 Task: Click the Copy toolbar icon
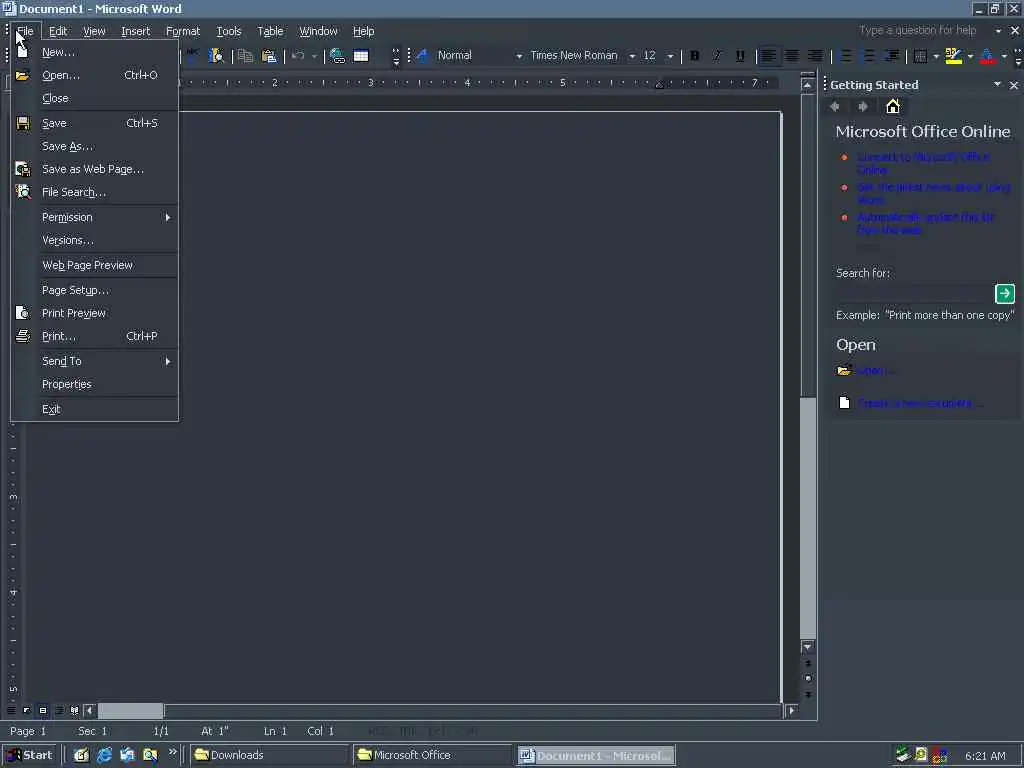coord(246,56)
